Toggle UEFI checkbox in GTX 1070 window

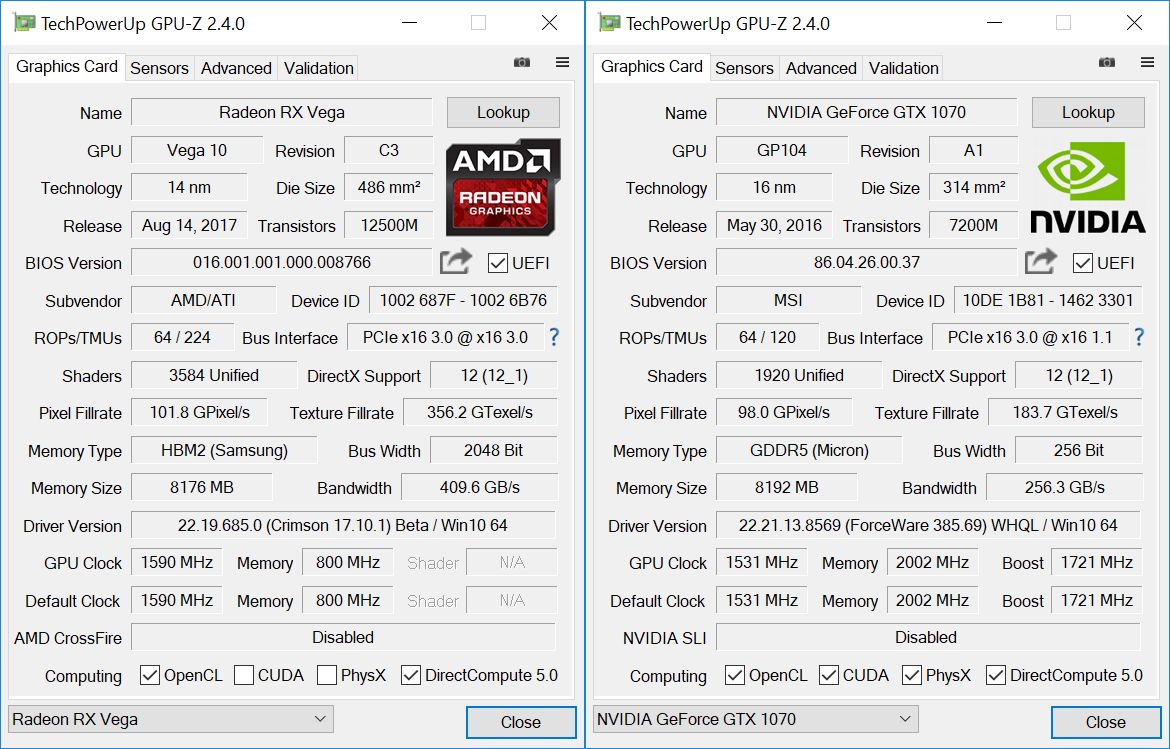[1083, 263]
